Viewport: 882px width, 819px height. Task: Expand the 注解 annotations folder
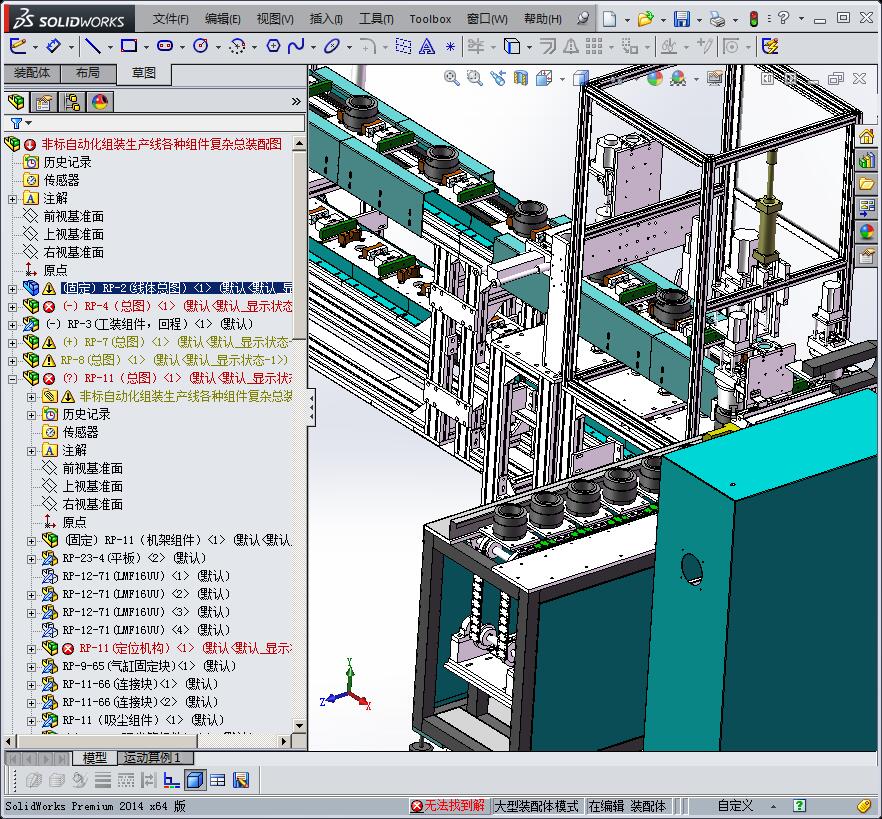13,198
